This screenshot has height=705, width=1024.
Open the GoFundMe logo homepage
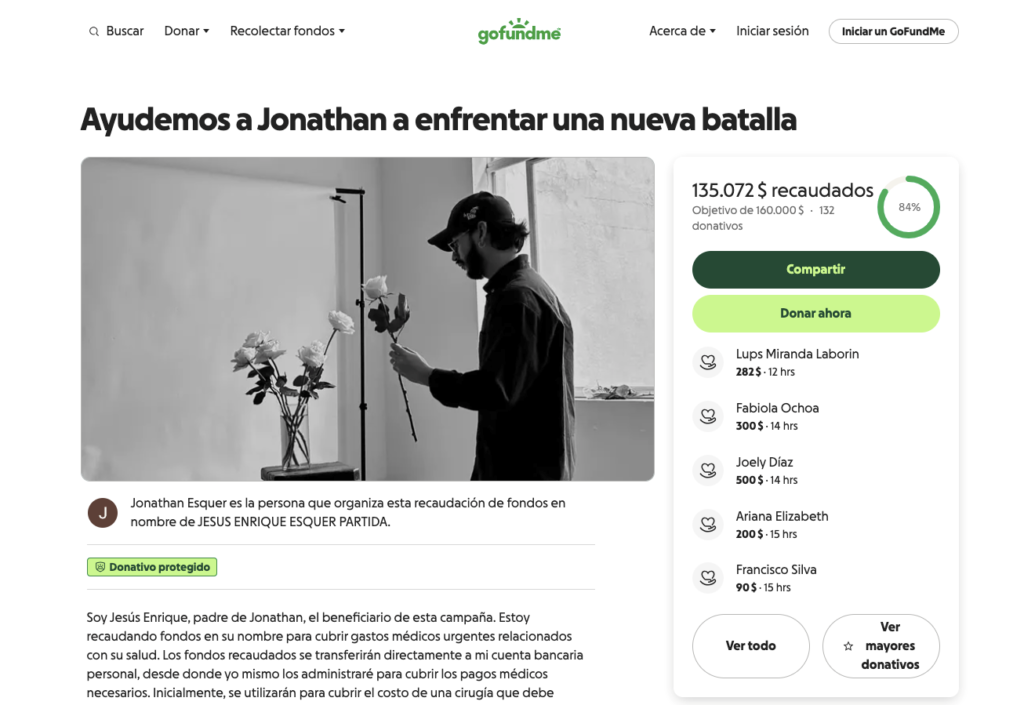pyautogui.click(x=519, y=31)
